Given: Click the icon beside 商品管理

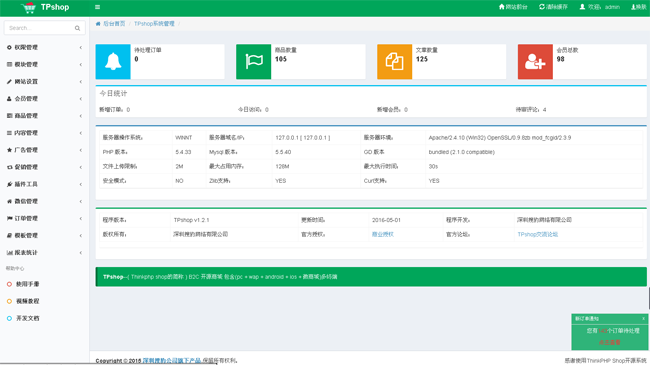Looking at the screenshot, I should tap(9, 116).
